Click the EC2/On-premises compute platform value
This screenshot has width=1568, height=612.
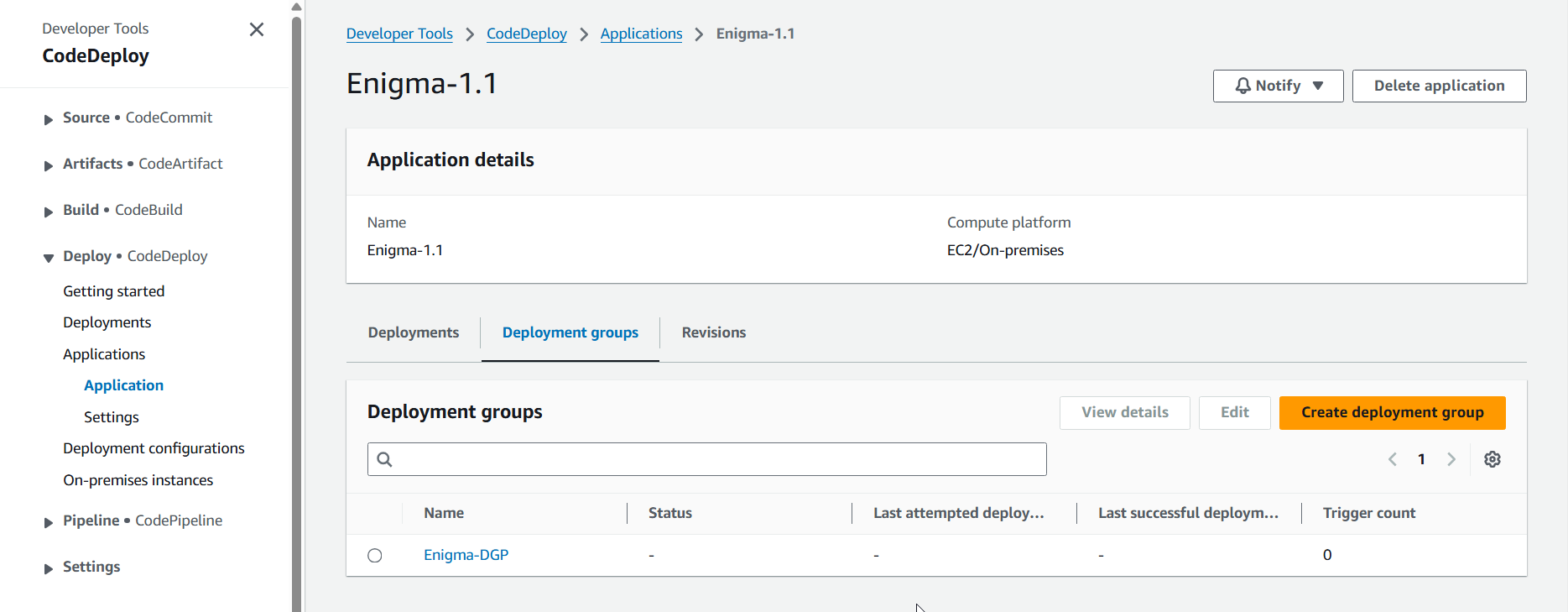tap(1005, 250)
